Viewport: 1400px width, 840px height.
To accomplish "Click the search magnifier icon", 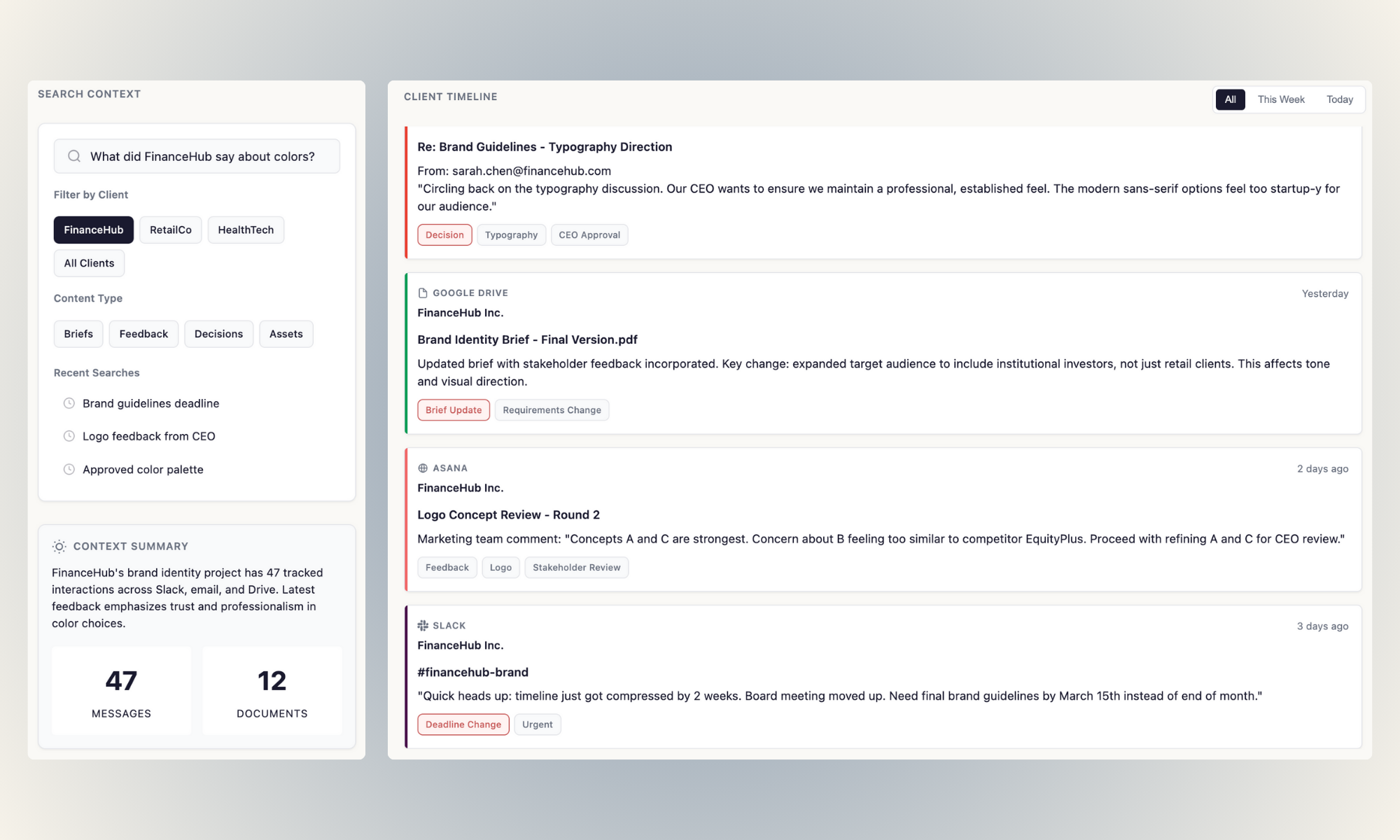I will click(73, 155).
